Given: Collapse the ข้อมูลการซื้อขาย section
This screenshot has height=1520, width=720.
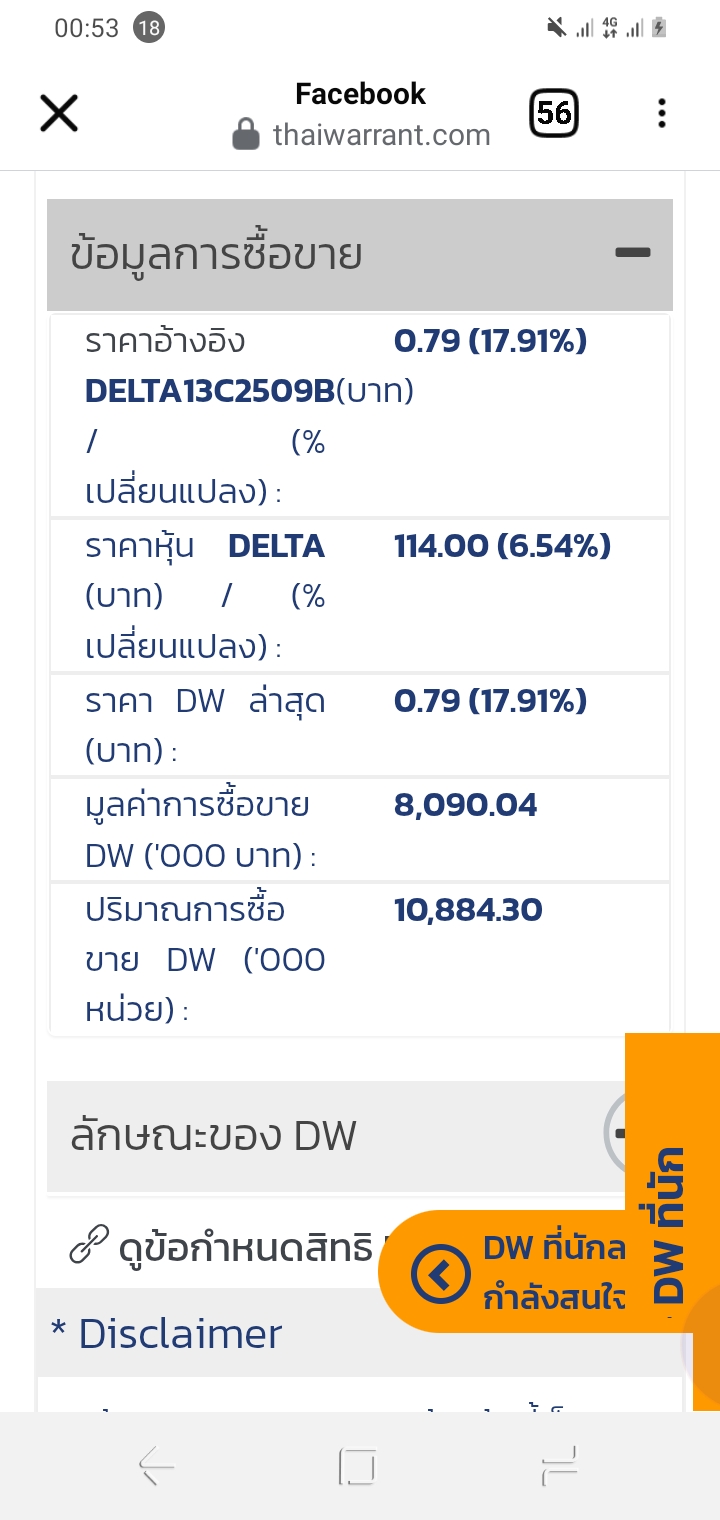Looking at the screenshot, I should coord(633,253).
